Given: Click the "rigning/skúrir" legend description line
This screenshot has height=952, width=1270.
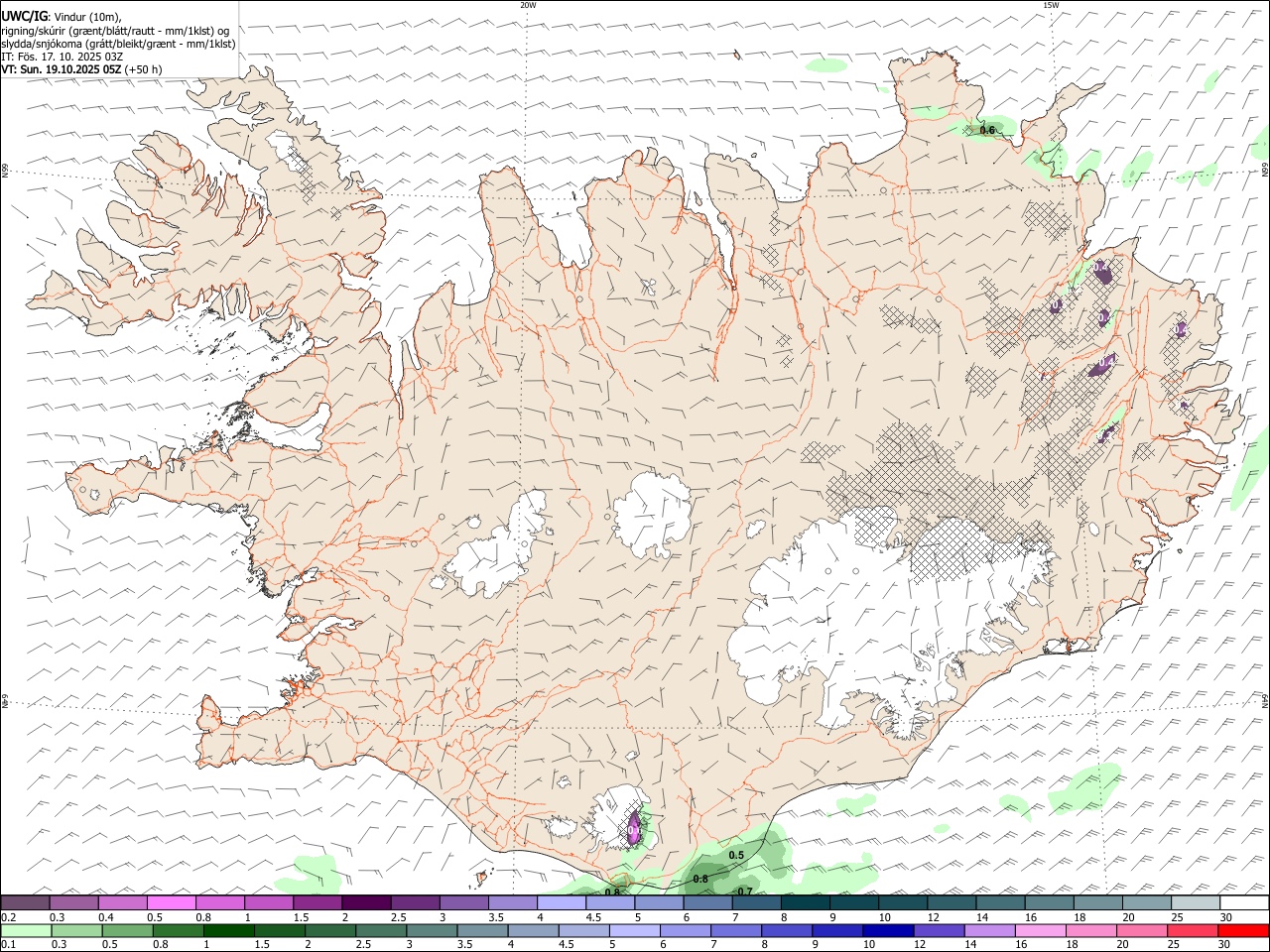Looking at the screenshot, I should coord(115,31).
